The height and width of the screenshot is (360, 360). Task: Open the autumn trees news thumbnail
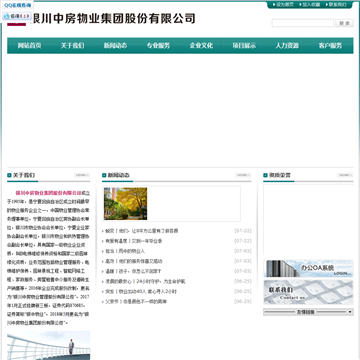[x=125, y=204]
